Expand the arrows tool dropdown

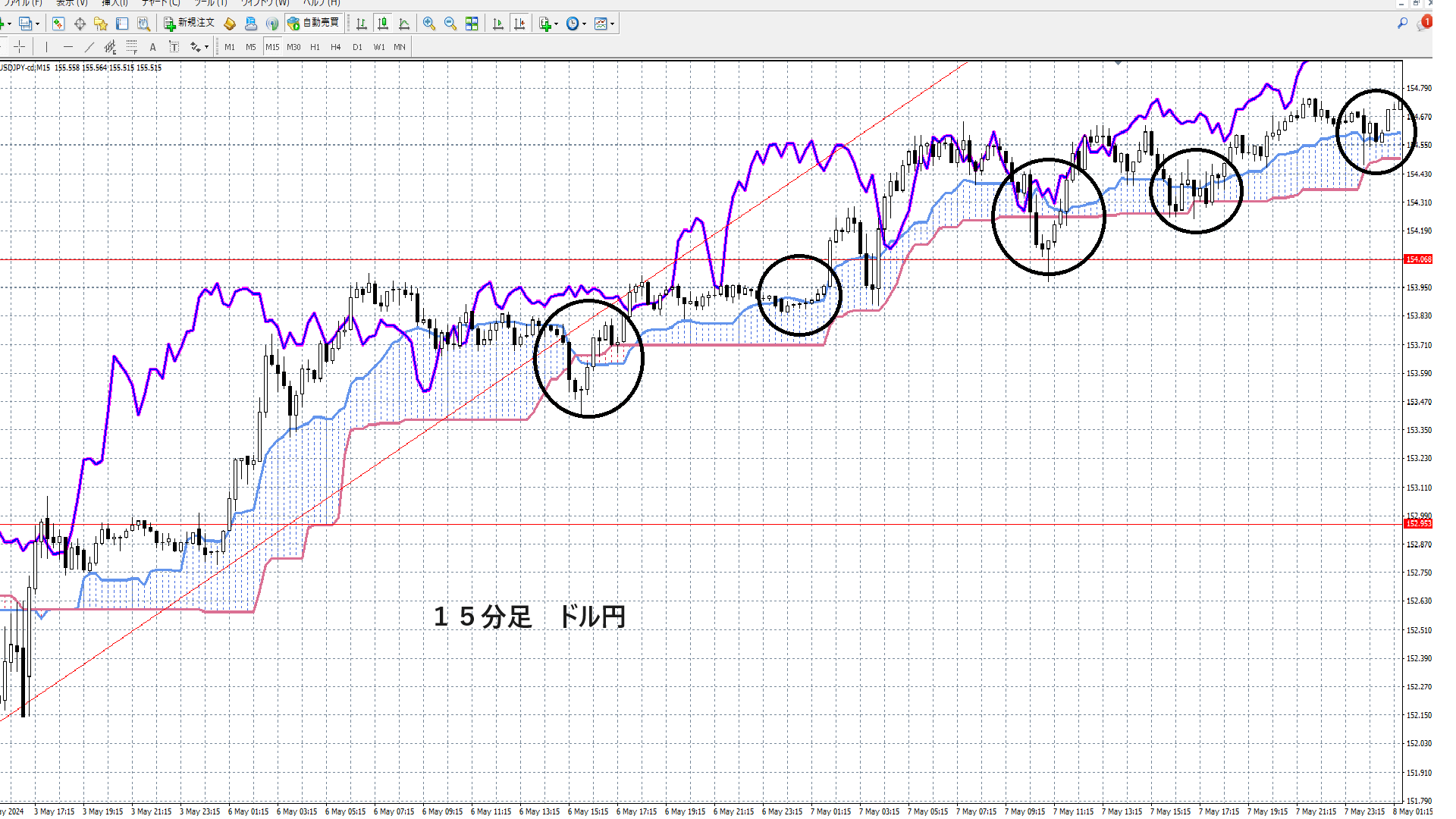click(x=206, y=47)
